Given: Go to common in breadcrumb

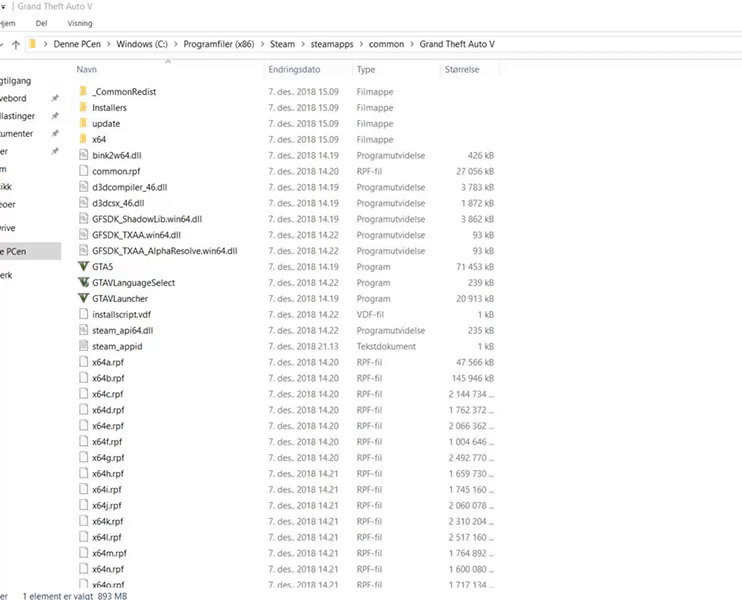Looking at the screenshot, I should pos(386,44).
